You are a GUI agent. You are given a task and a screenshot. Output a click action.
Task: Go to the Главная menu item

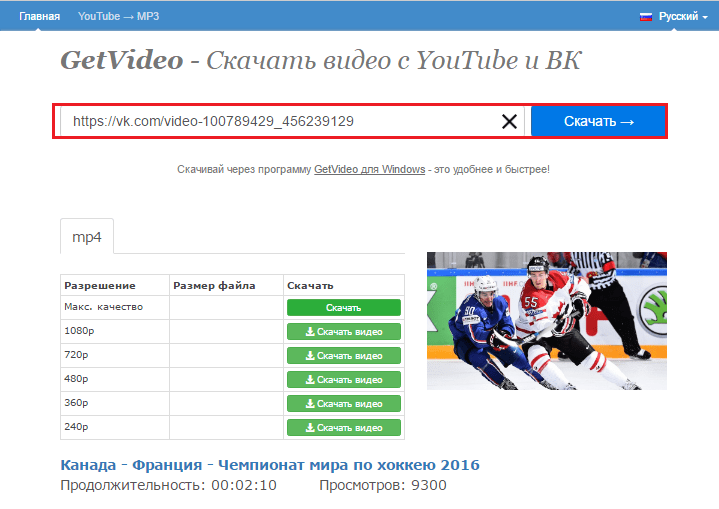point(39,17)
